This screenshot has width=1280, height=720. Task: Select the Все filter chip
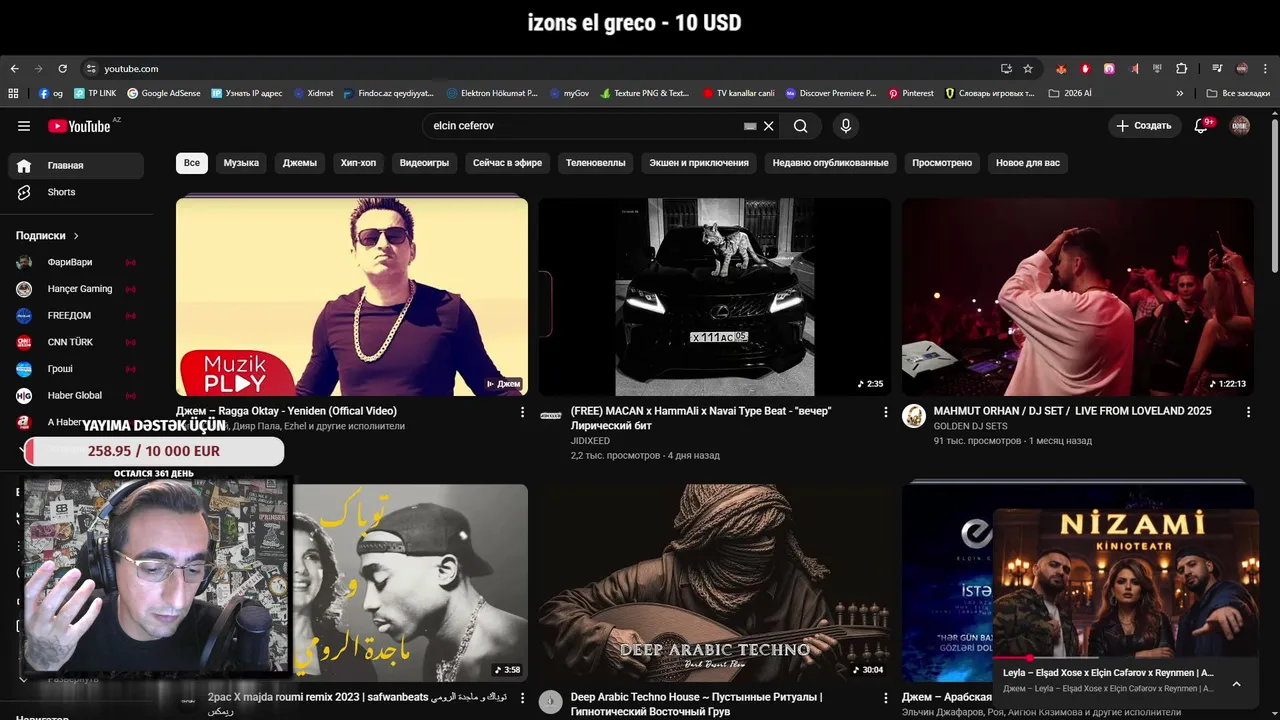(x=191, y=163)
